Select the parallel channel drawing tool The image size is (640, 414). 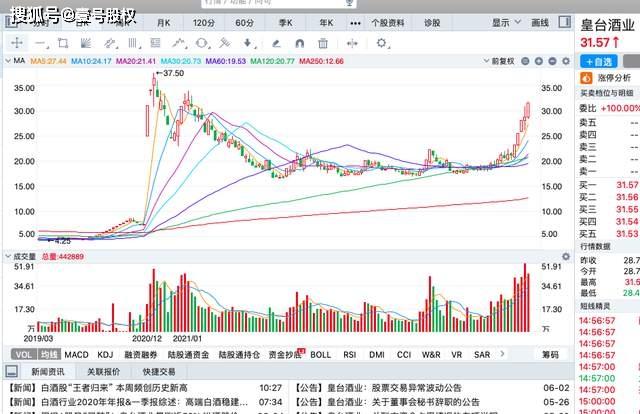pos(110,43)
